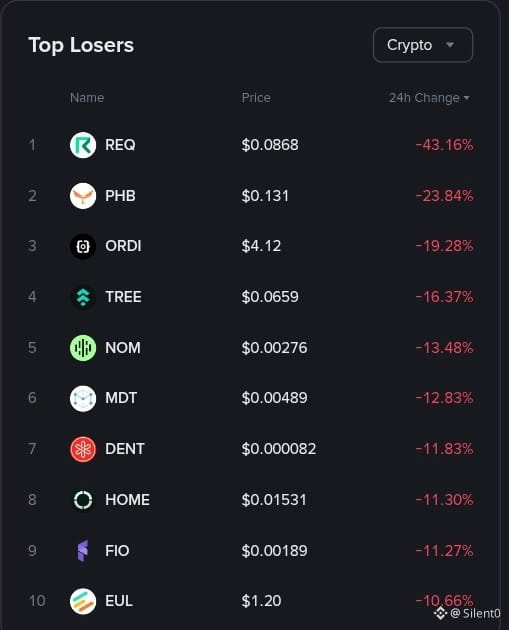The image size is (509, 630).
Task: Click the ORDI price $4.12
Action: point(261,246)
